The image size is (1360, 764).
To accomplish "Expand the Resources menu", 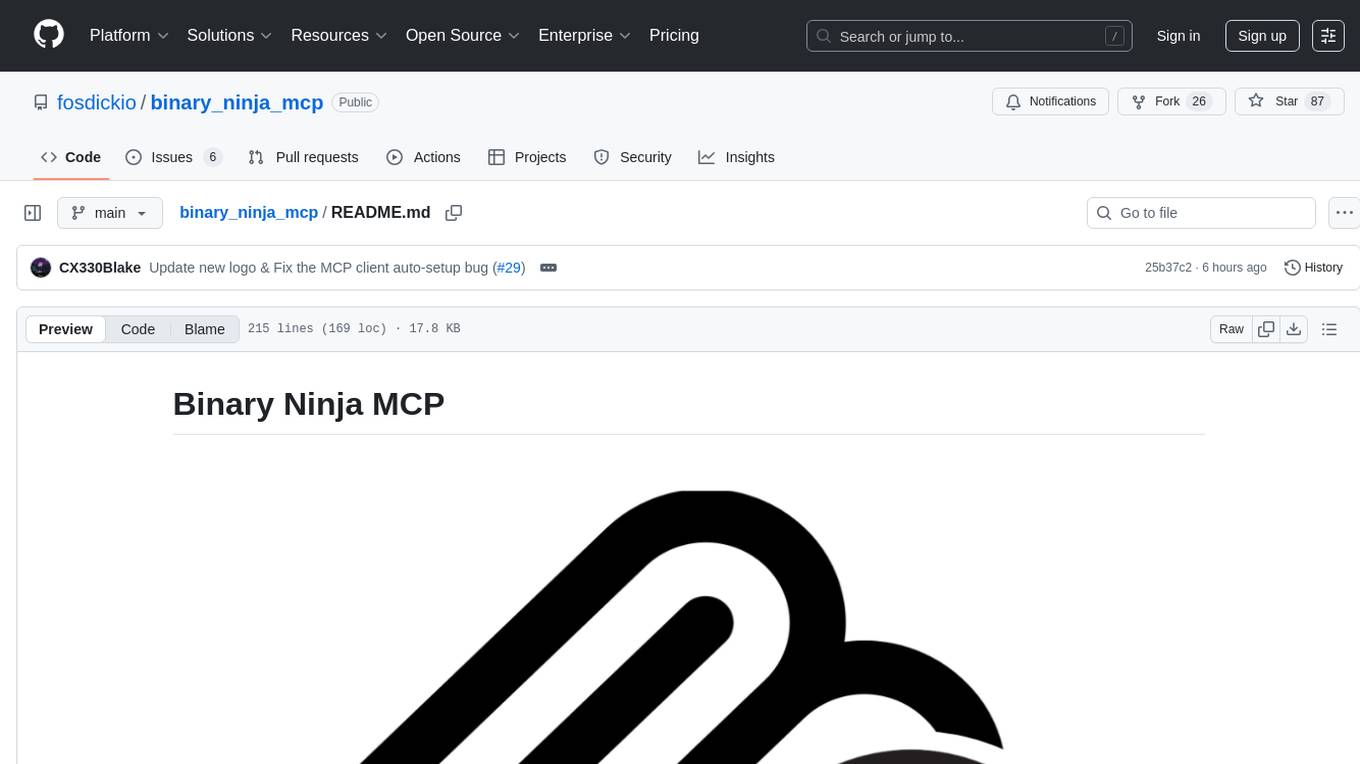I will tap(339, 35).
